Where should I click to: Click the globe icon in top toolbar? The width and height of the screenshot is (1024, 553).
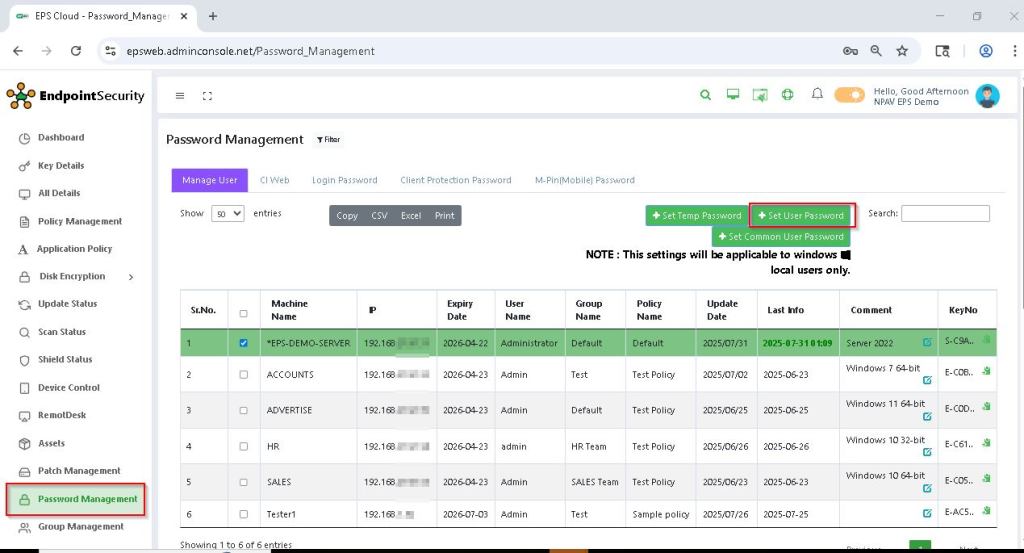(x=788, y=95)
